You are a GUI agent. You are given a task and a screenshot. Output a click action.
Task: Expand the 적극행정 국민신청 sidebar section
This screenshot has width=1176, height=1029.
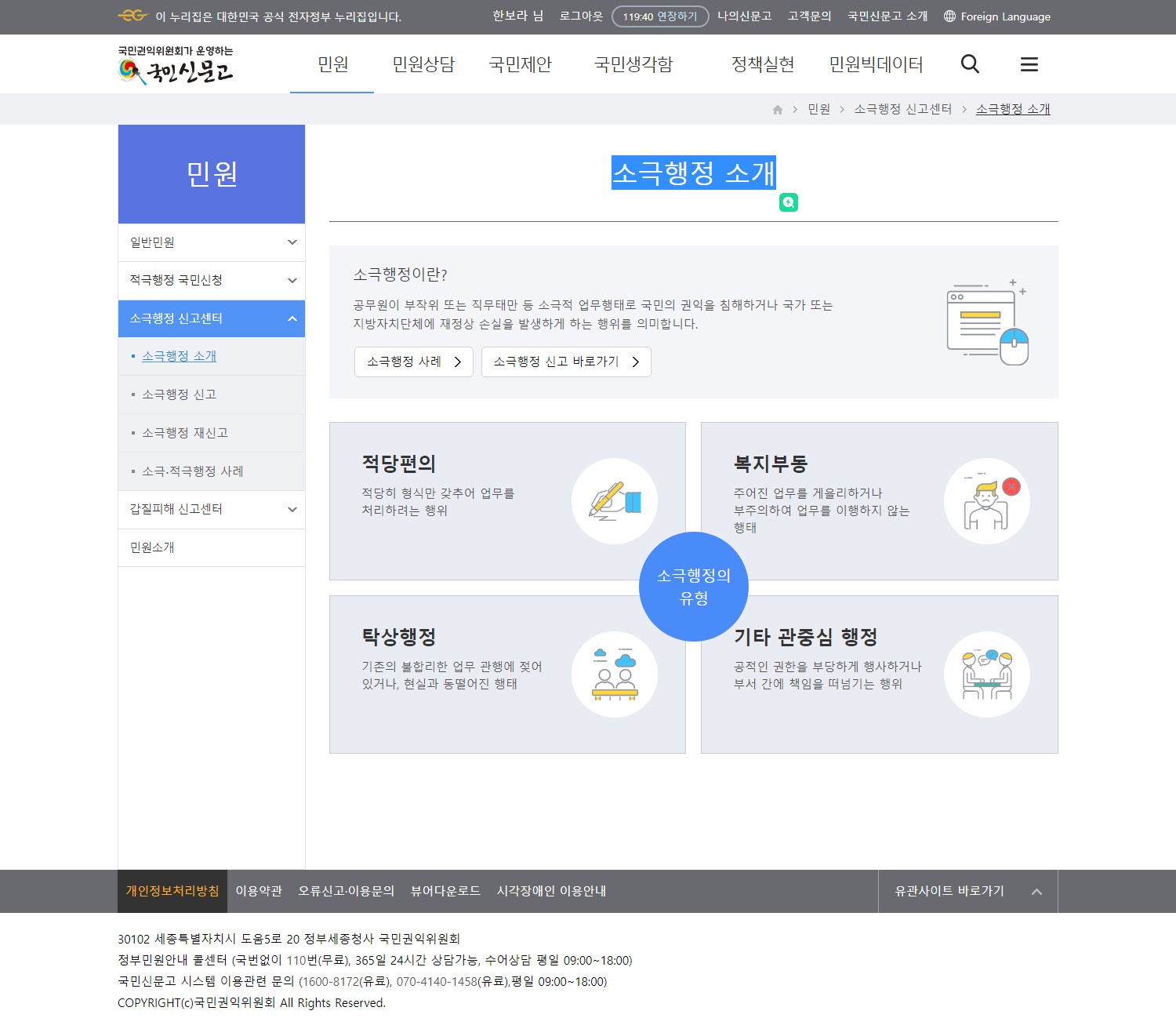pyautogui.click(x=212, y=281)
